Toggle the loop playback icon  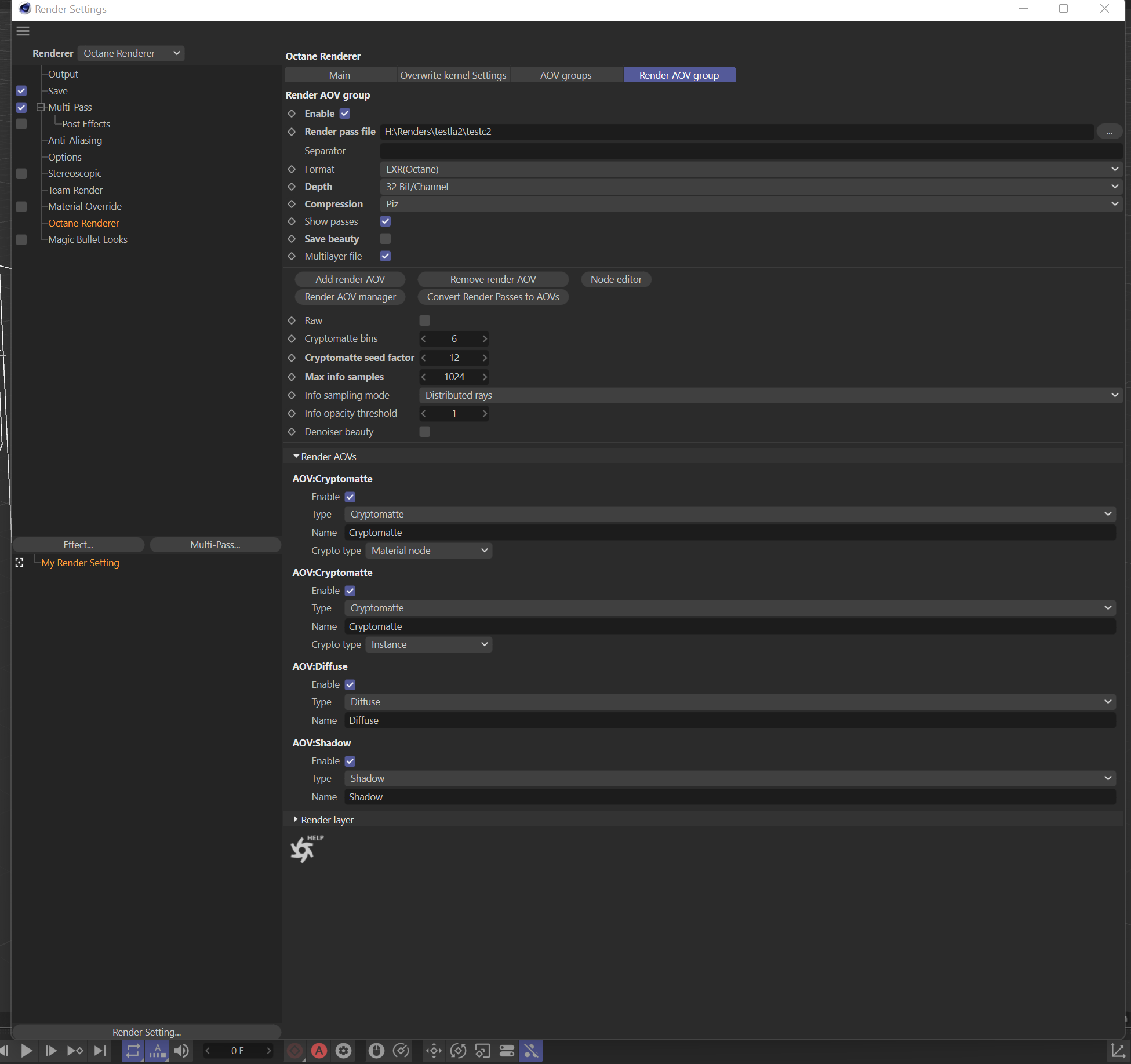(133, 1051)
